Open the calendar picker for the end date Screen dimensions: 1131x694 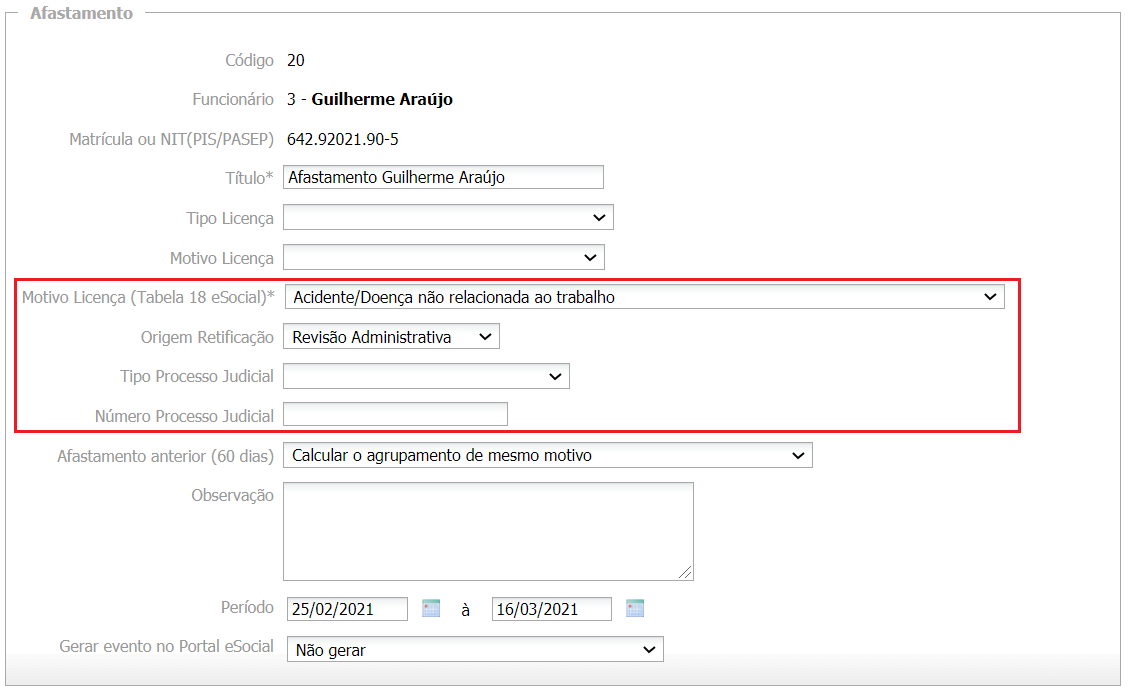[635, 608]
